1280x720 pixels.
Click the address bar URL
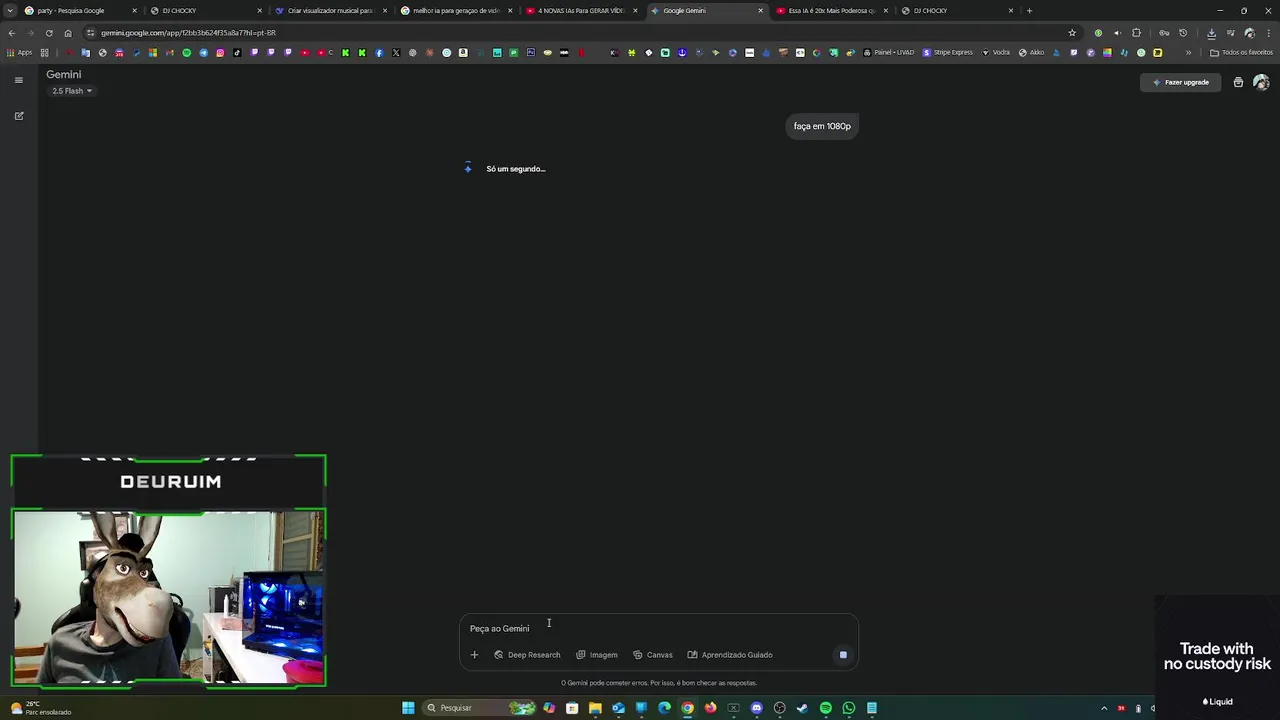[x=188, y=33]
